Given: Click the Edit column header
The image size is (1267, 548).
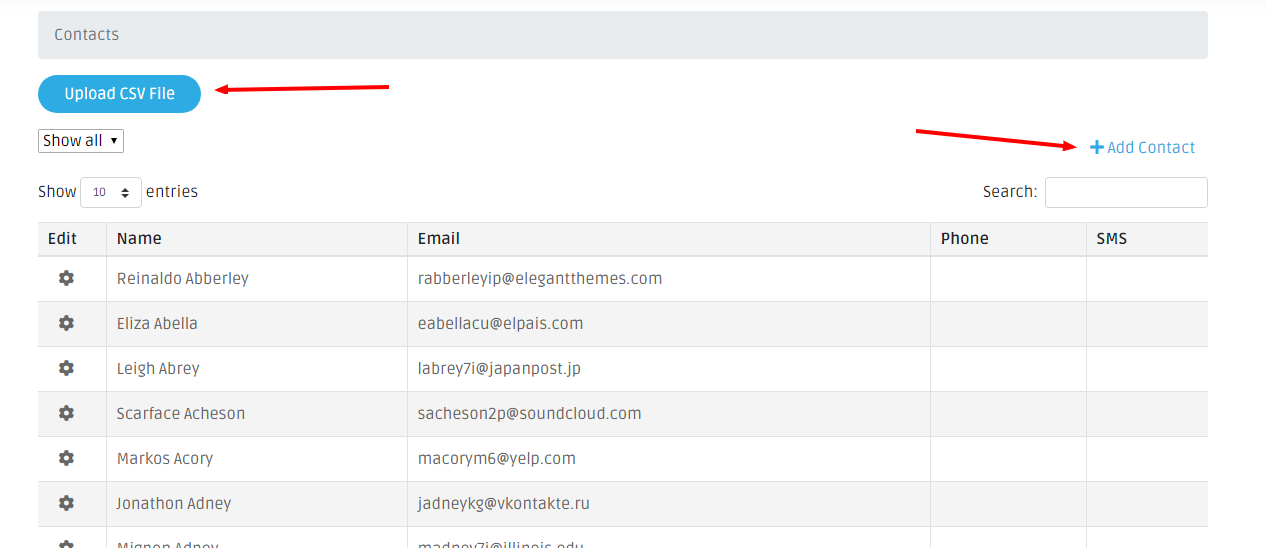Looking at the screenshot, I should [x=62, y=238].
